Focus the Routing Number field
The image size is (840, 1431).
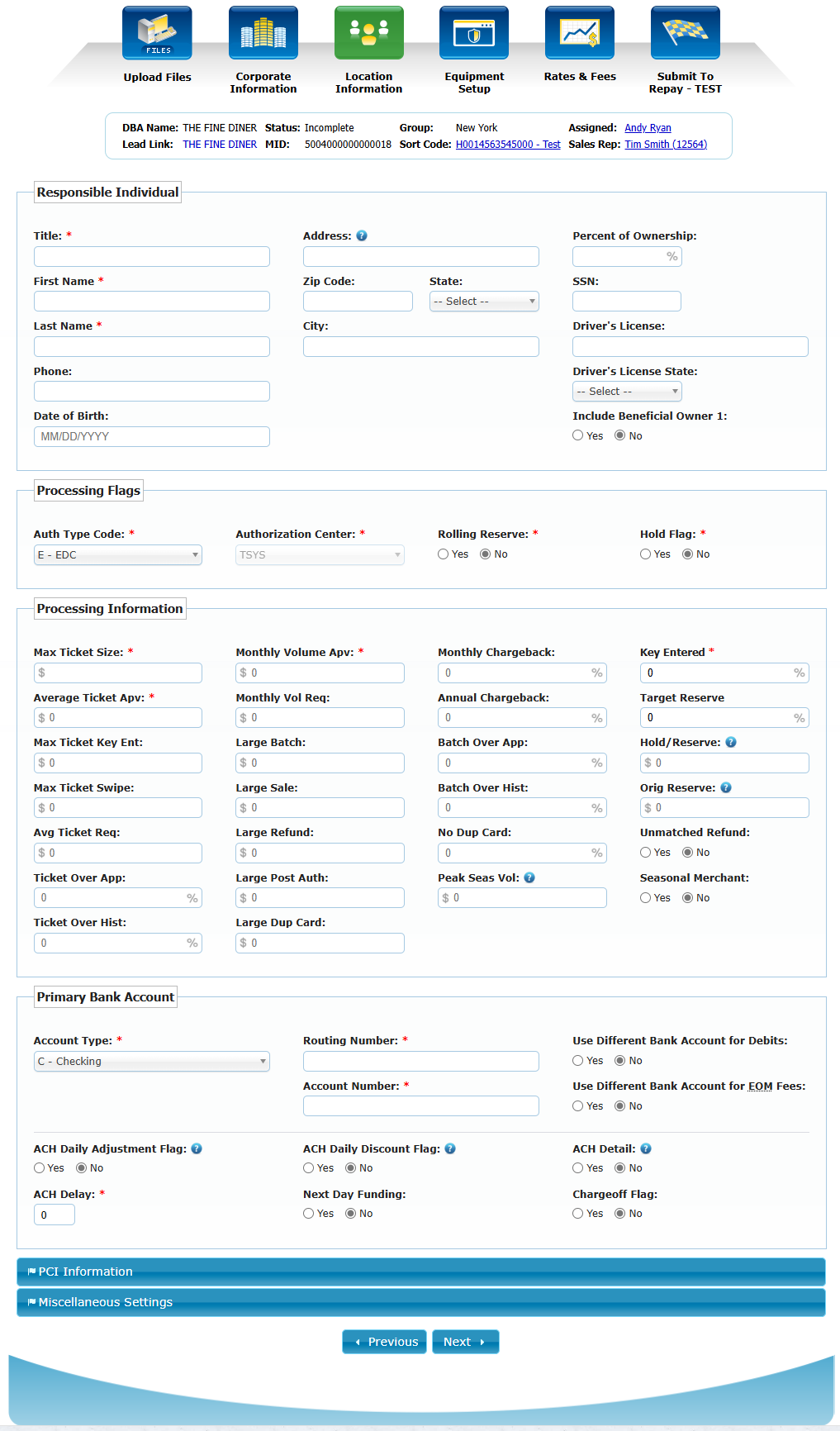pos(421,1061)
